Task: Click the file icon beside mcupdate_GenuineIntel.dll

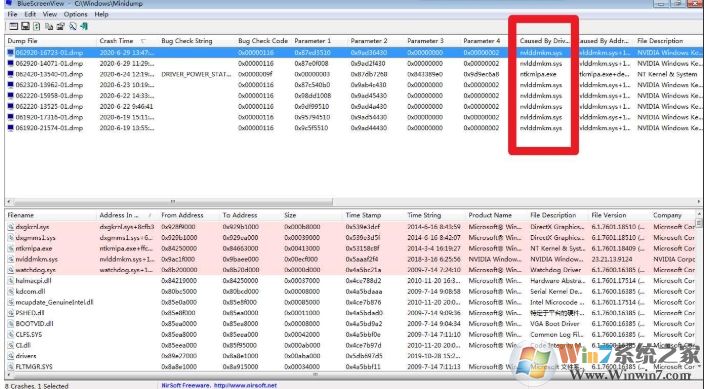Action: point(11,302)
